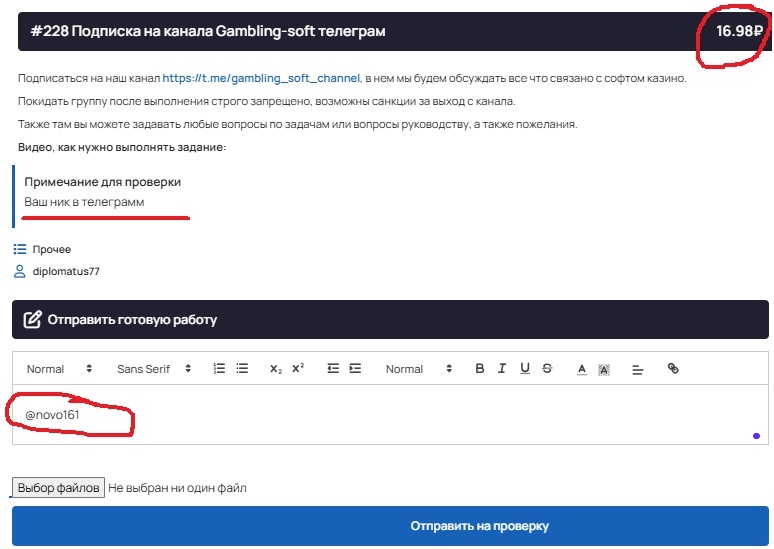Click the Примечание для проверки heading
This screenshot has height=549, width=774.
click(x=103, y=182)
